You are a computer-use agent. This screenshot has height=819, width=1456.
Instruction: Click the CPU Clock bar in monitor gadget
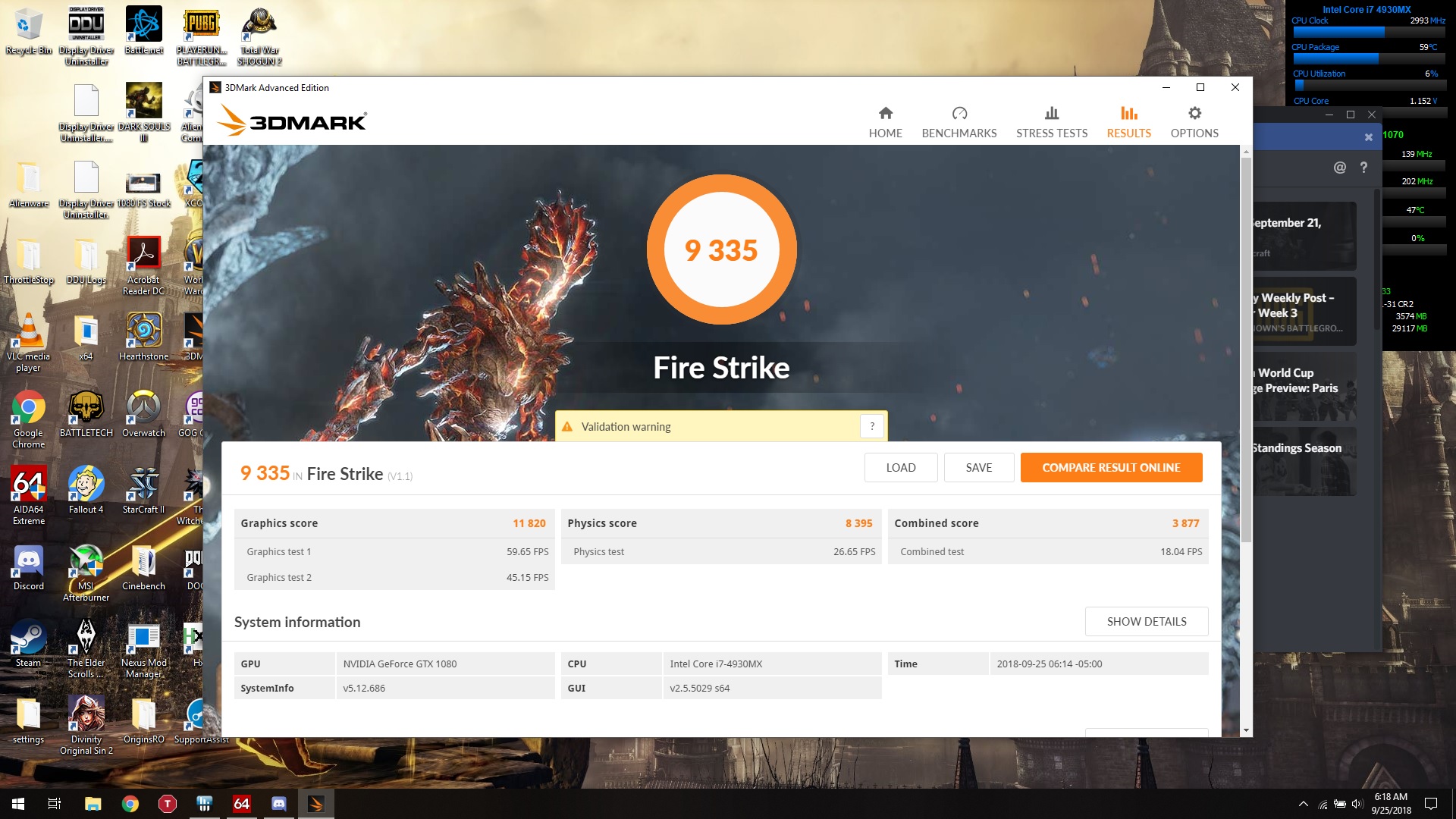[x=1369, y=33]
